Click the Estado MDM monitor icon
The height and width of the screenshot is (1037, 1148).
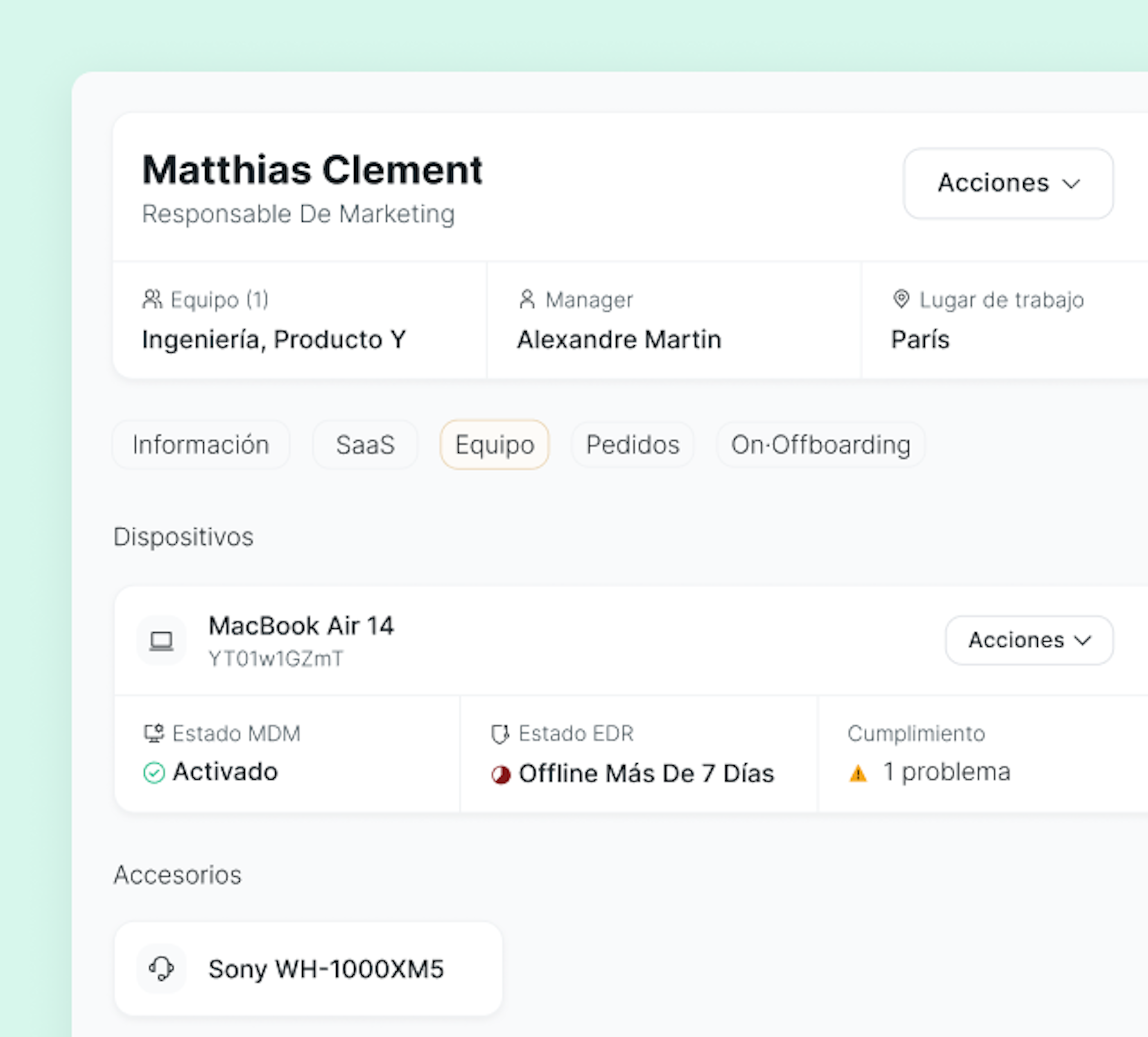(154, 733)
